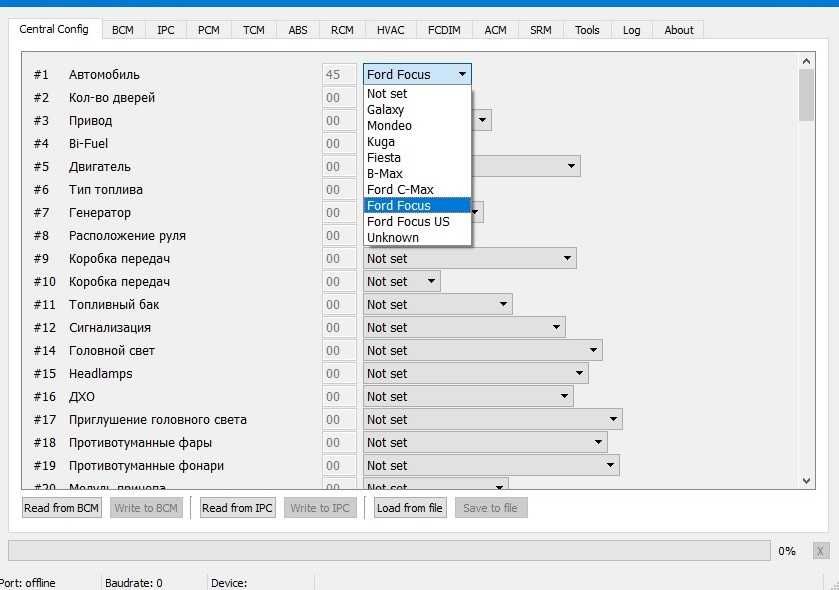839x590 pixels.
Task: Click the scroll up arrow of config list
Action: tap(806, 61)
